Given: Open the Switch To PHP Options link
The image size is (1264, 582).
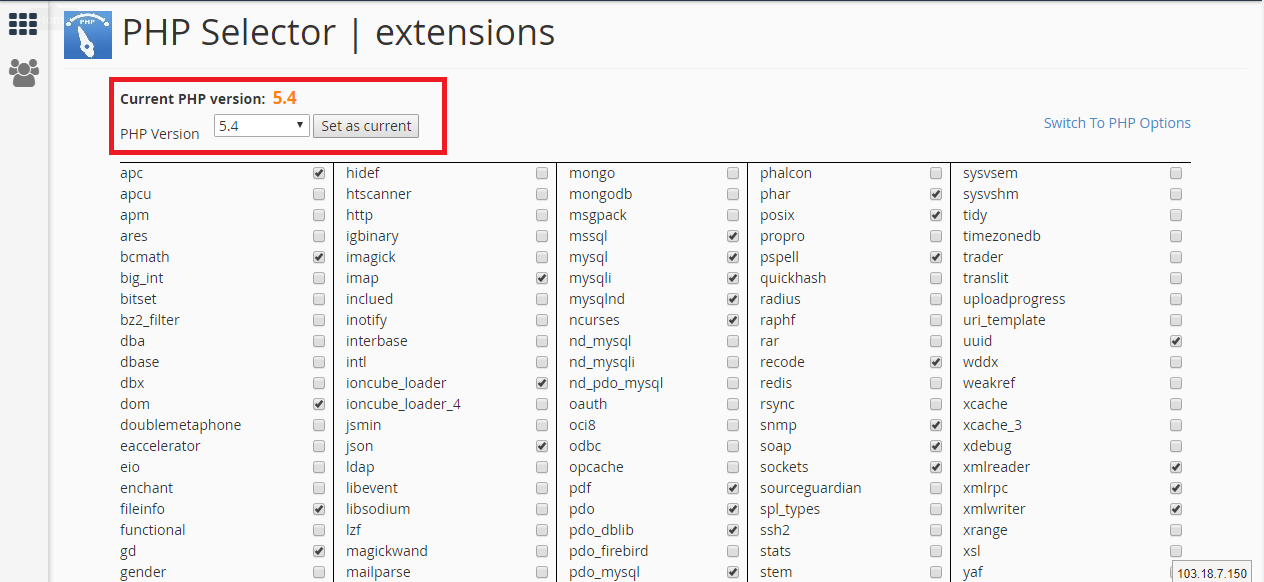Looking at the screenshot, I should point(1117,123).
